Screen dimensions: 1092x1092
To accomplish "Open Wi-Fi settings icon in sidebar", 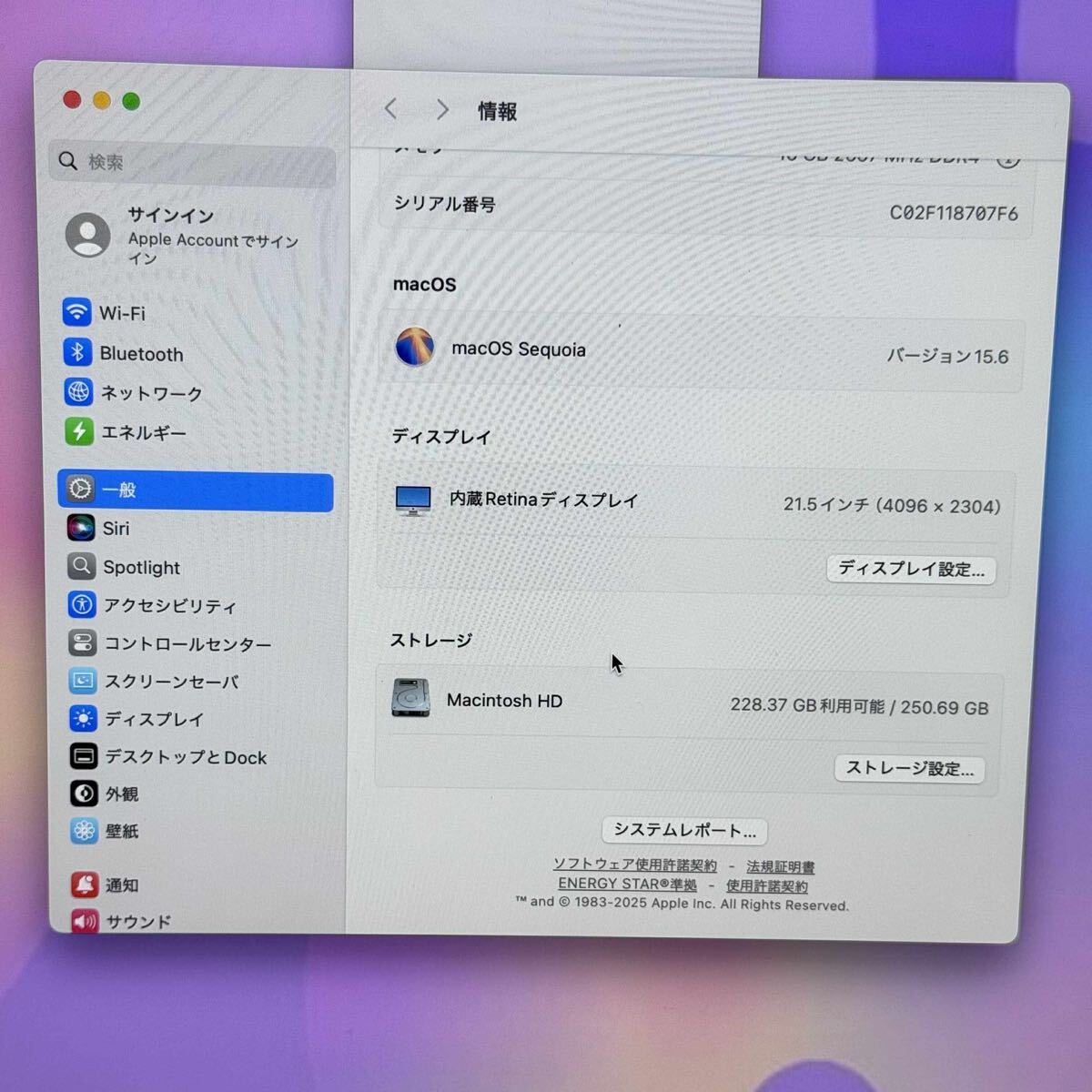I will 77,312.
